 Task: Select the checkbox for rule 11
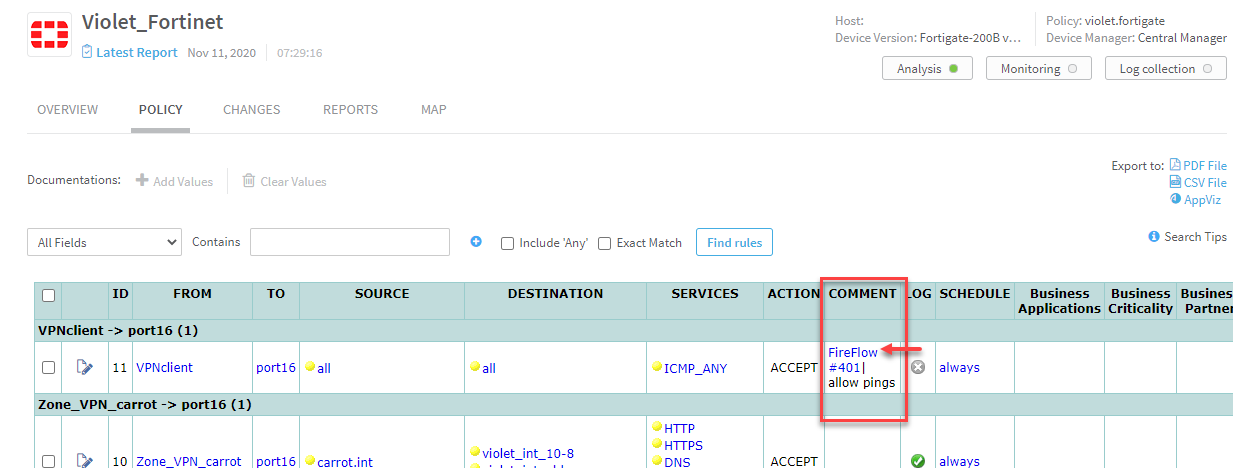pyautogui.click(x=48, y=368)
